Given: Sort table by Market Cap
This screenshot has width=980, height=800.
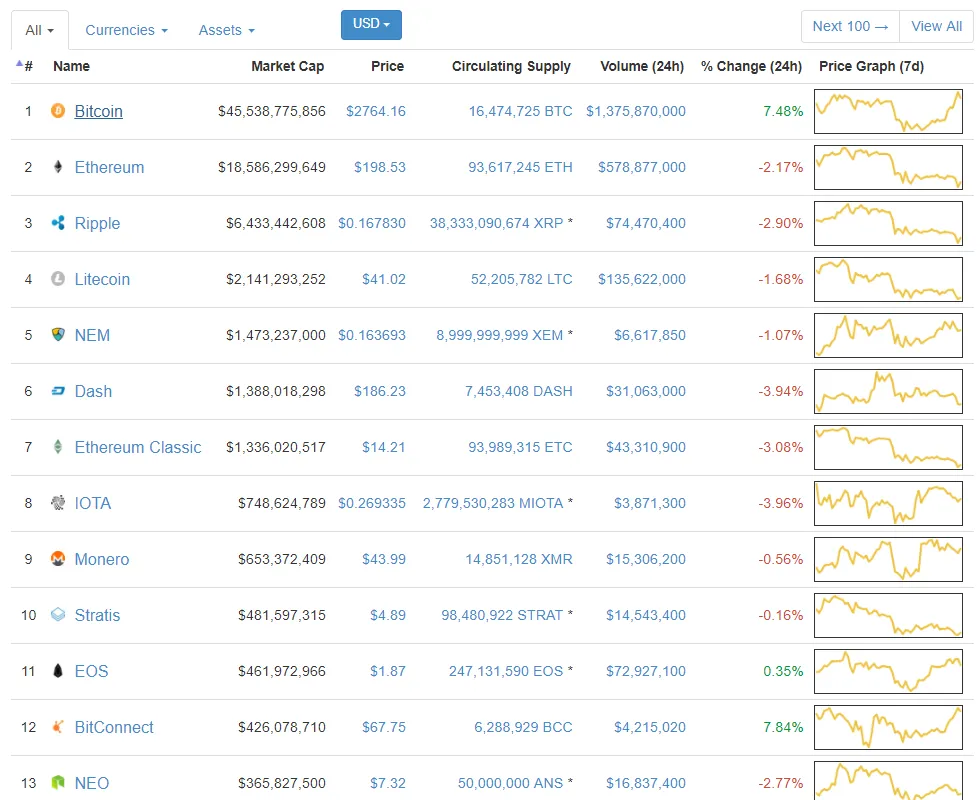Looking at the screenshot, I should [288, 66].
